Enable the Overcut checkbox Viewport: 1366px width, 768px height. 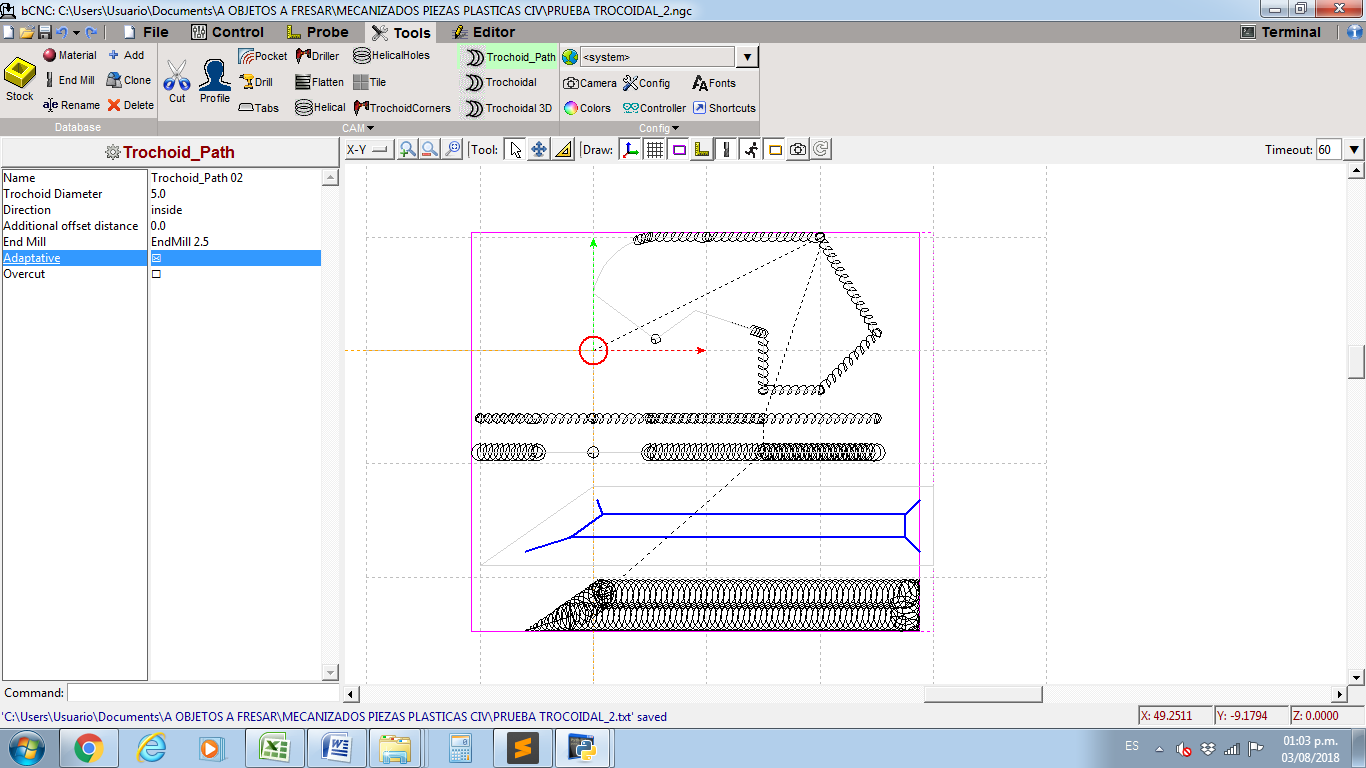[x=156, y=274]
